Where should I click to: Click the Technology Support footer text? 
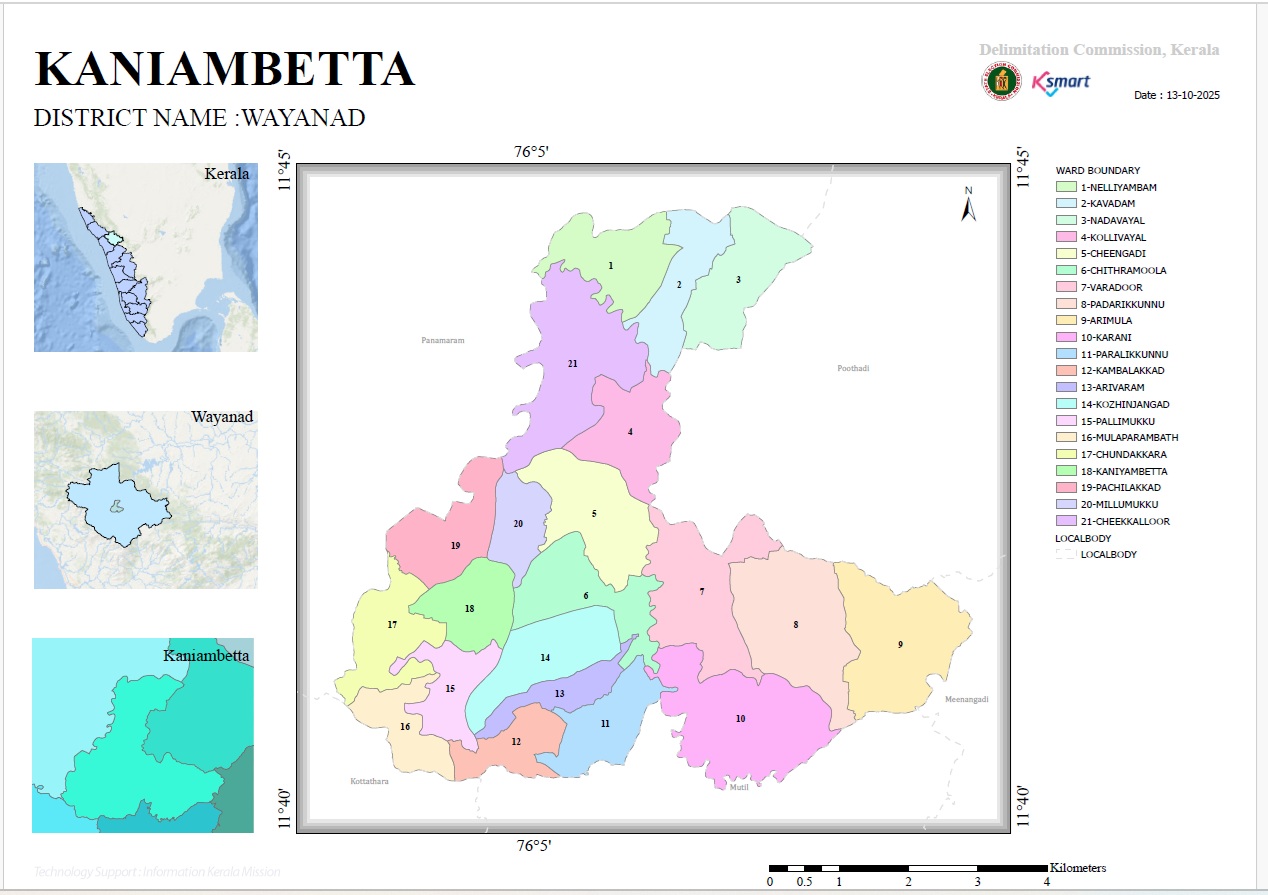[157, 873]
